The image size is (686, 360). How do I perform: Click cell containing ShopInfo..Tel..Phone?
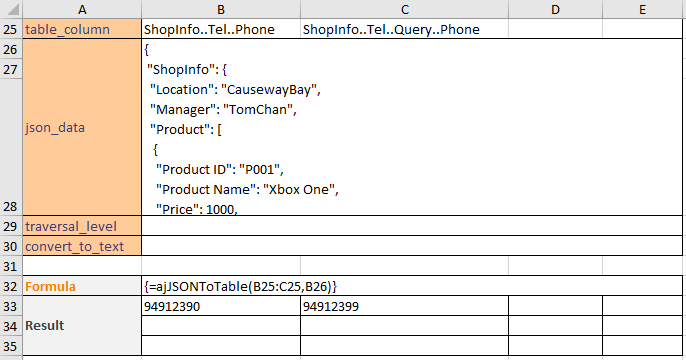221,29
